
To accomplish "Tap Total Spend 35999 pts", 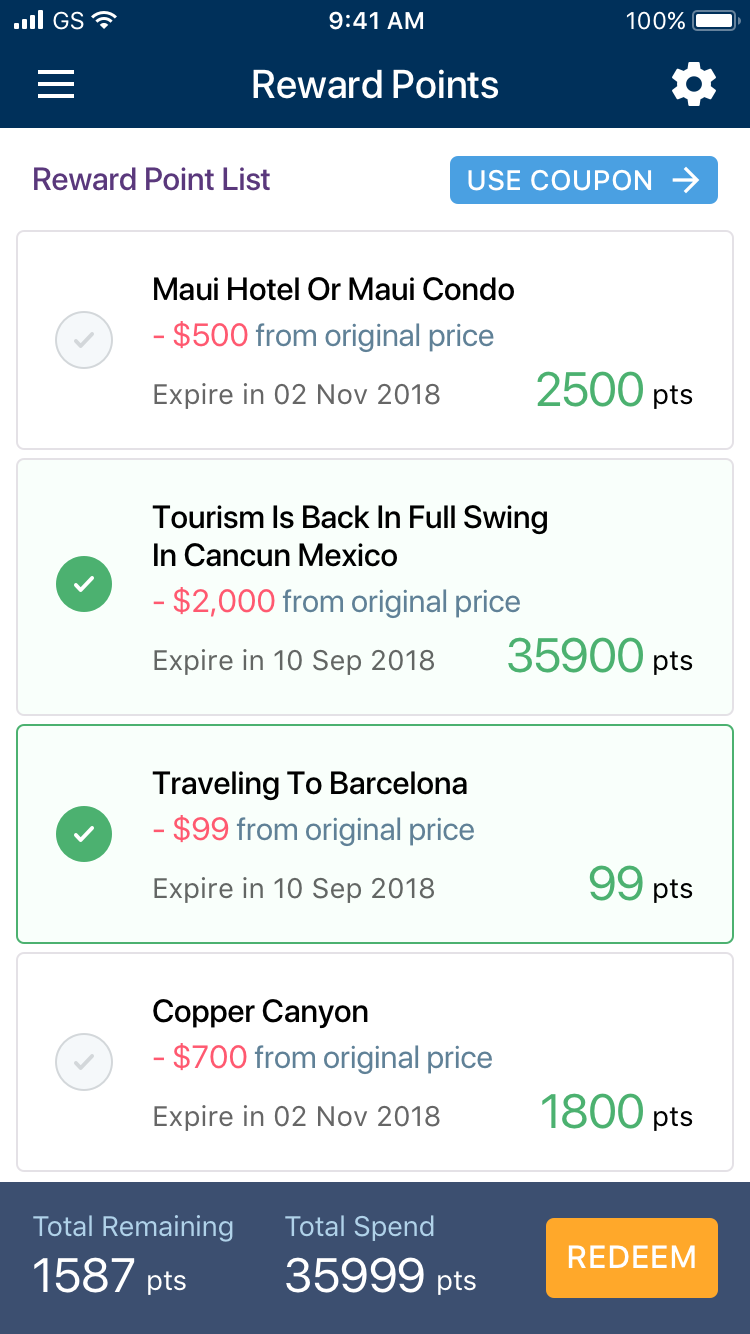I will click(380, 1256).
